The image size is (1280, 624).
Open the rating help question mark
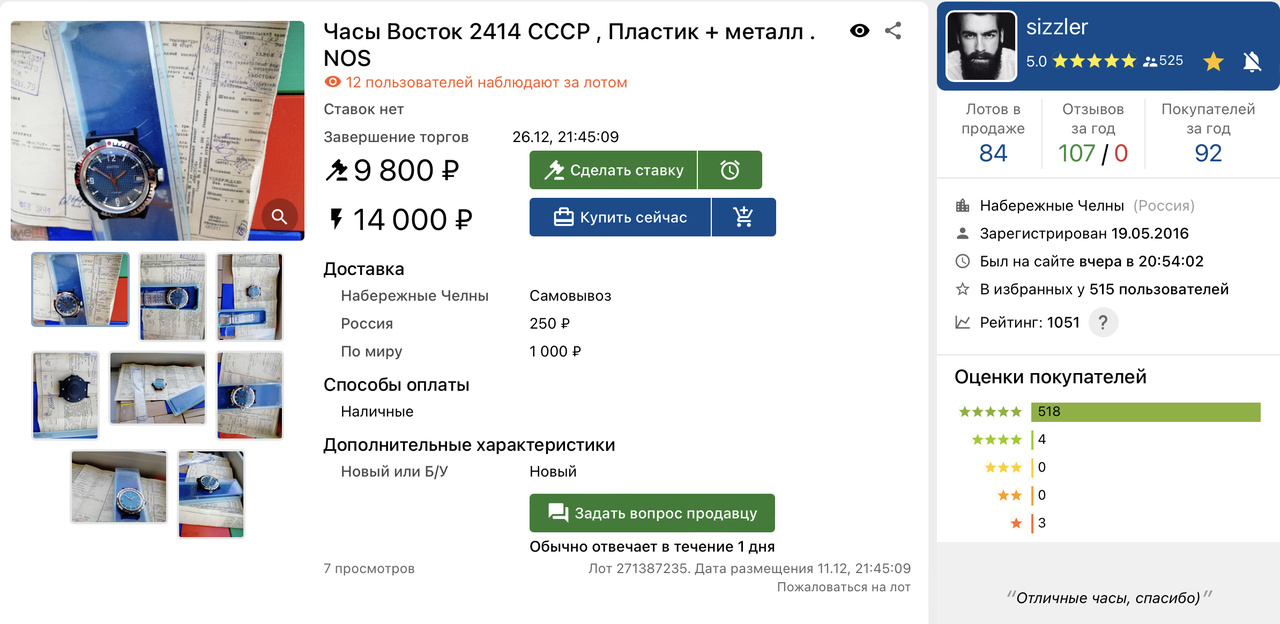coord(1103,322)
